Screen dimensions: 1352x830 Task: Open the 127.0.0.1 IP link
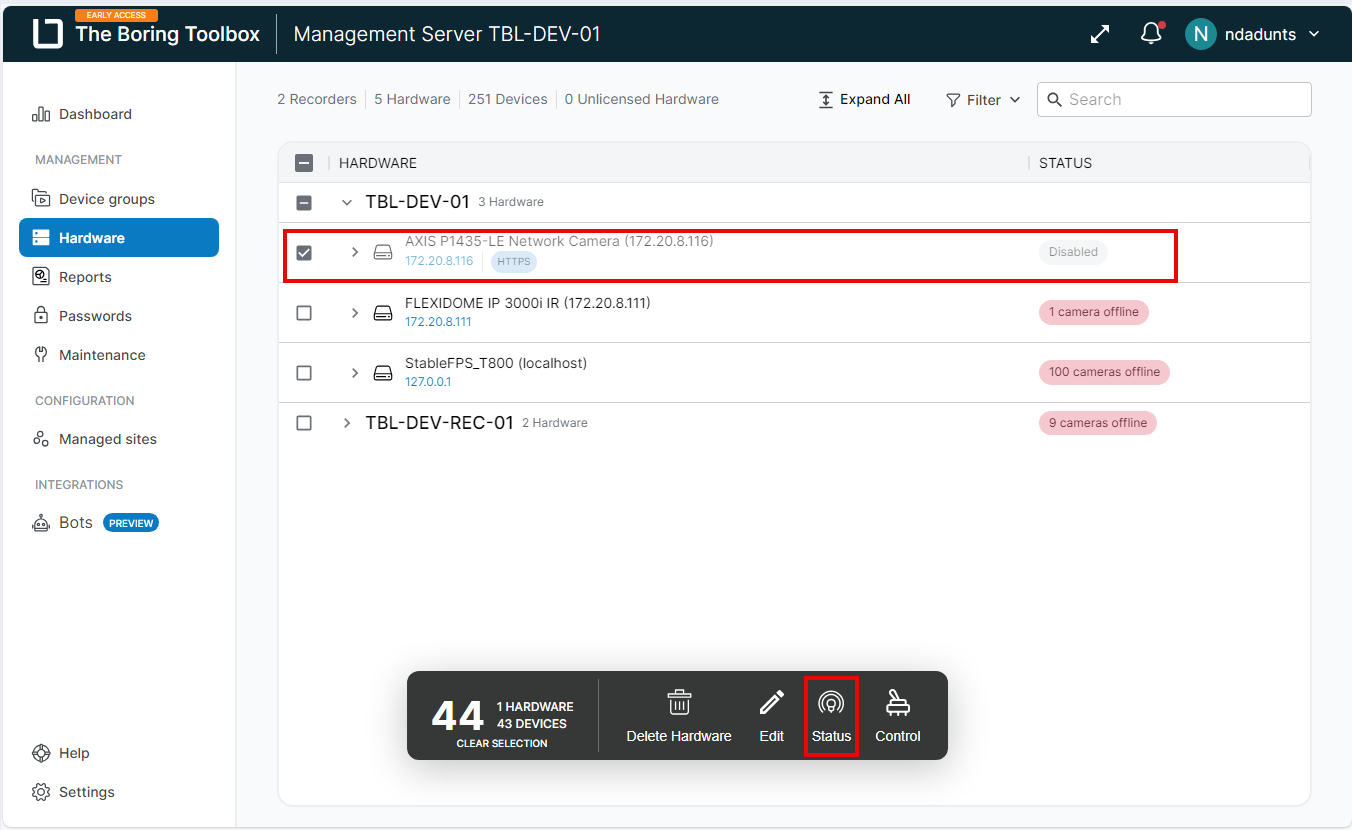(x=428, y=382)
